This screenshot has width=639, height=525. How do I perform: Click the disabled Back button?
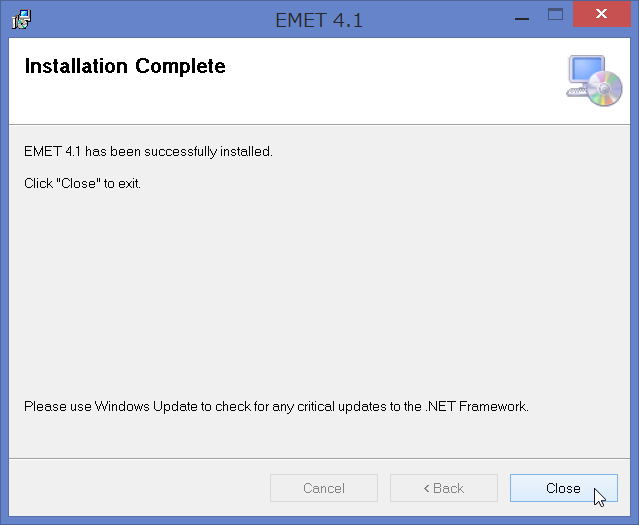[444, 488]
